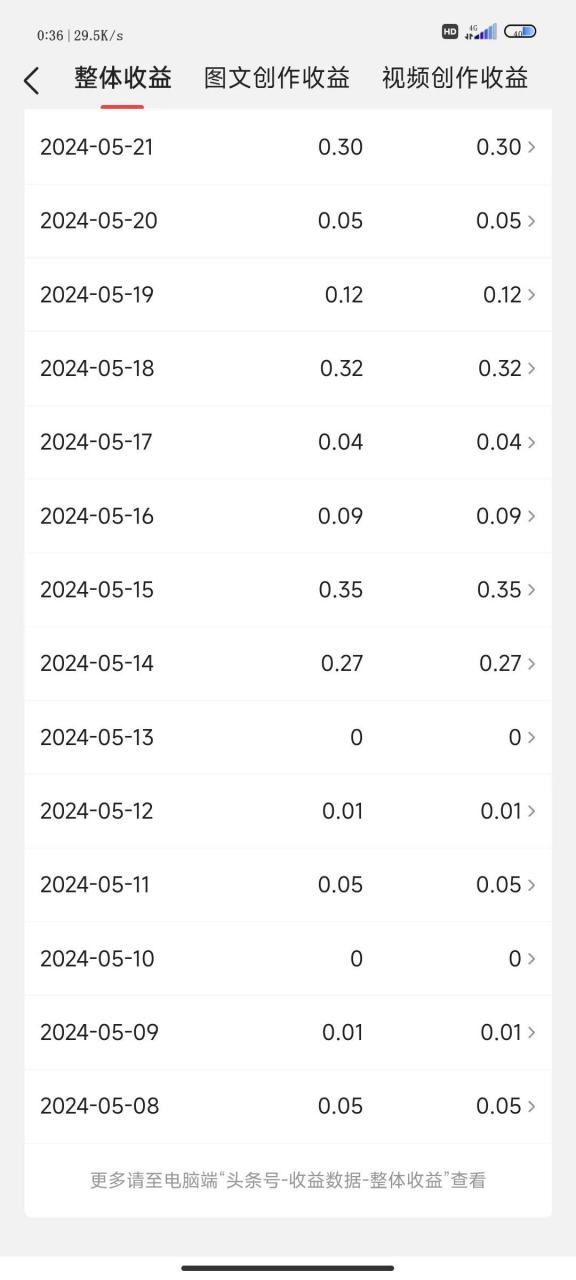
Task: Tap the 2024-05-12 date label
Action: [97, 811]
